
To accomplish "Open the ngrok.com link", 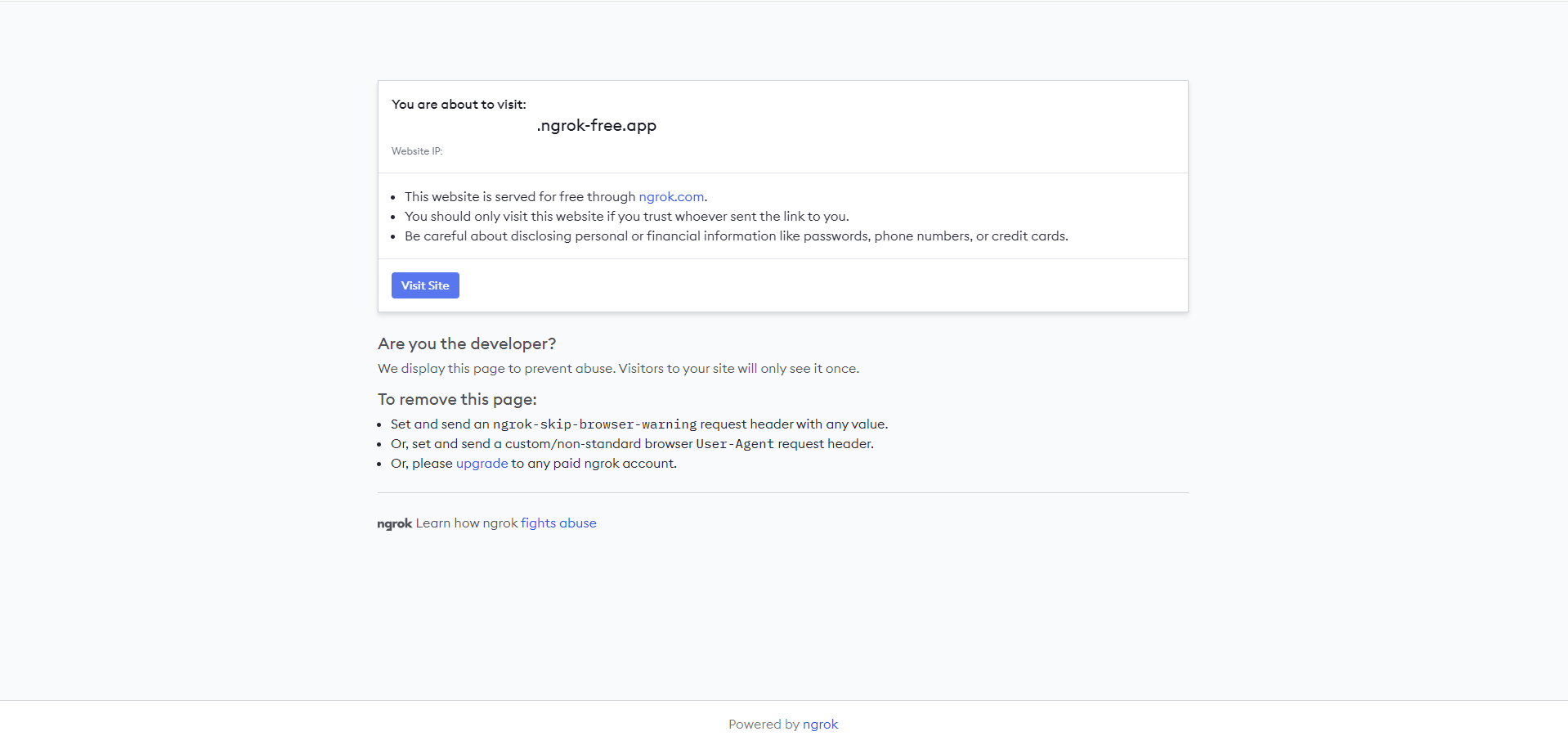I will pos(671,197).
